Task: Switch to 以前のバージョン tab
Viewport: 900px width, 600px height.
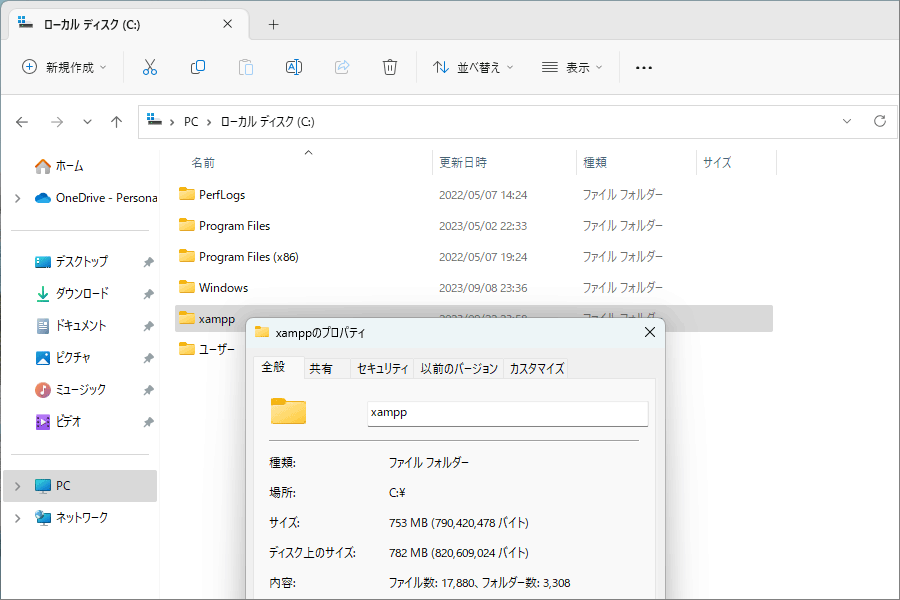Action: pos(459,369)
